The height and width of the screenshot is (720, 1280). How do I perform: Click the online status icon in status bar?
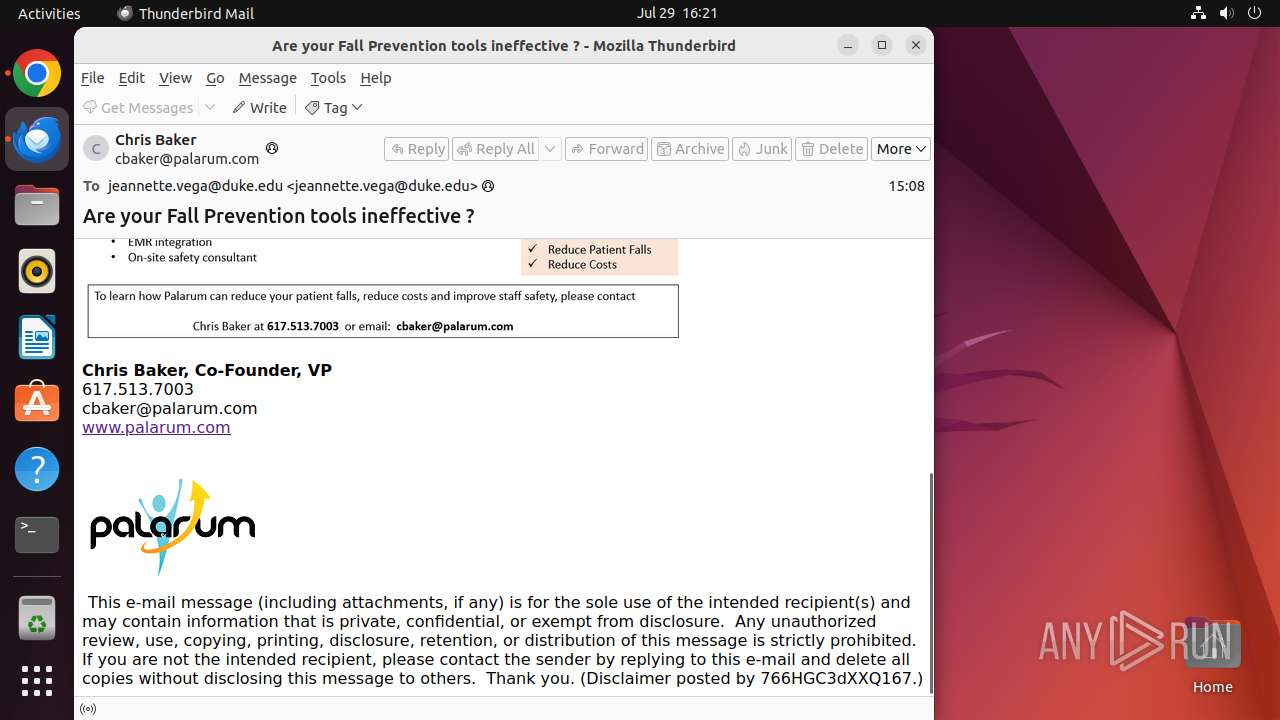pyautogui.click(x=88, y=709)
